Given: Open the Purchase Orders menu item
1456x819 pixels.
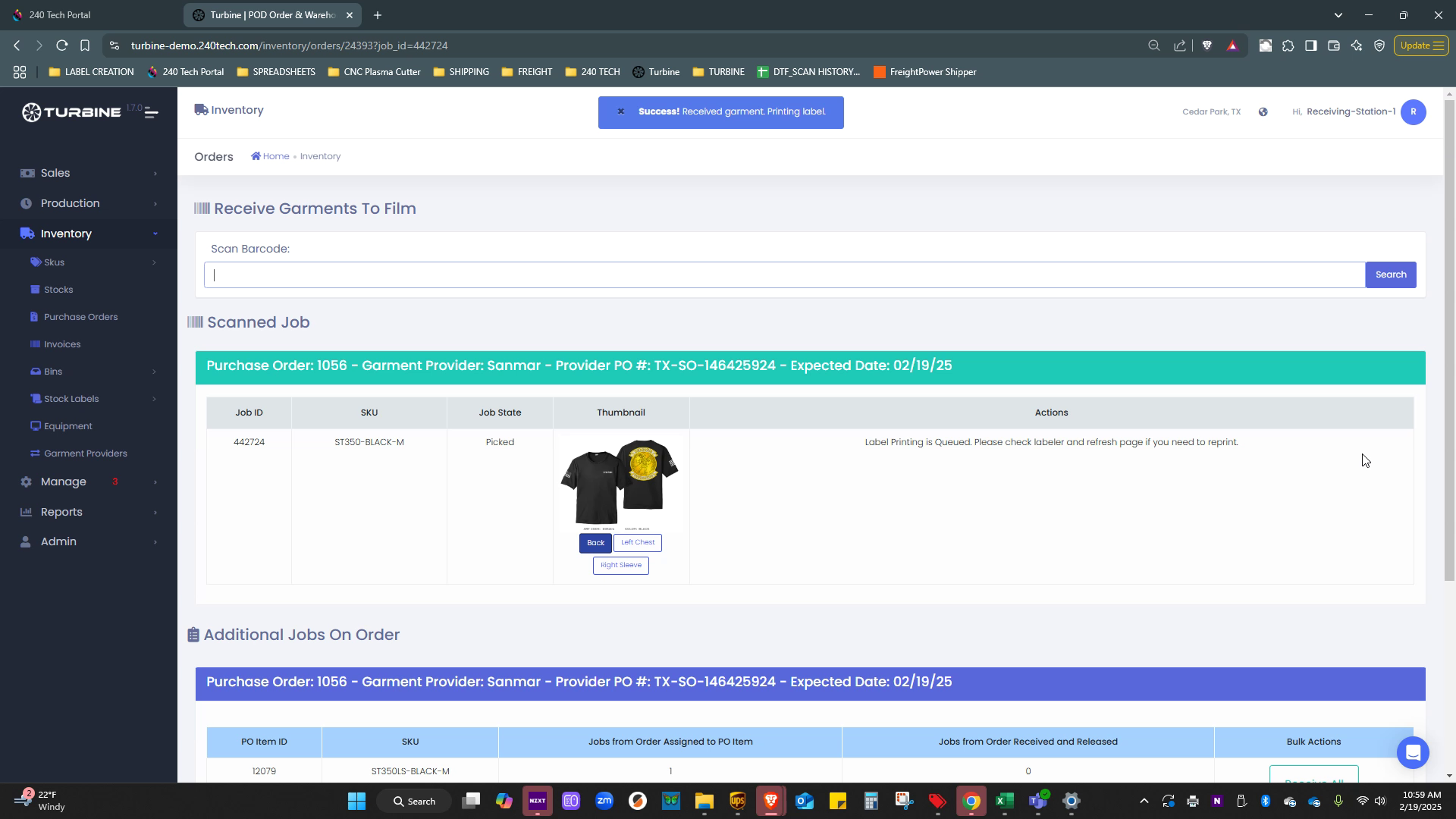Looking at the screenshot, I should coord(80,317).
